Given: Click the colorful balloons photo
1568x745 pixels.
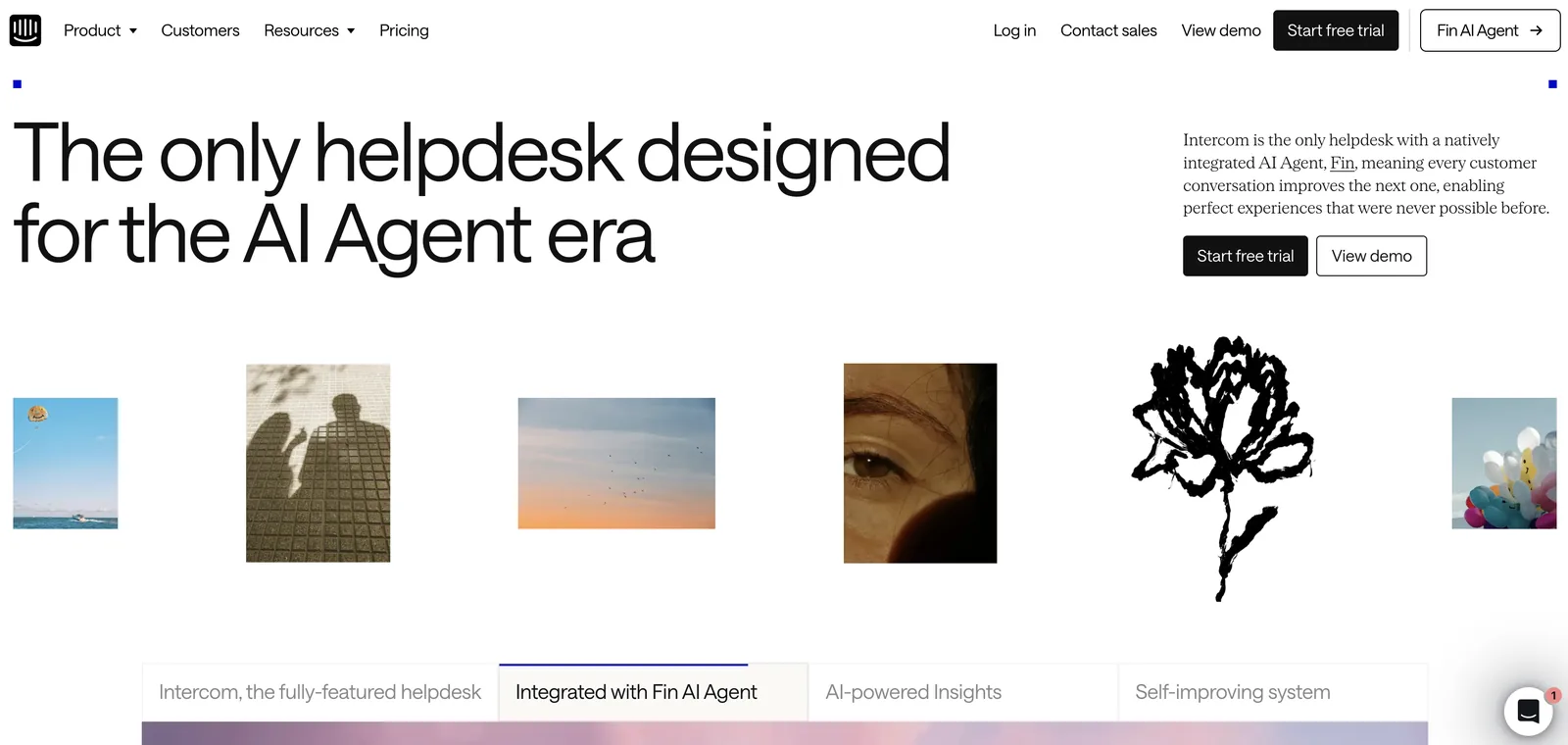Looking at the screenshot, I should tap(1504, 464).
